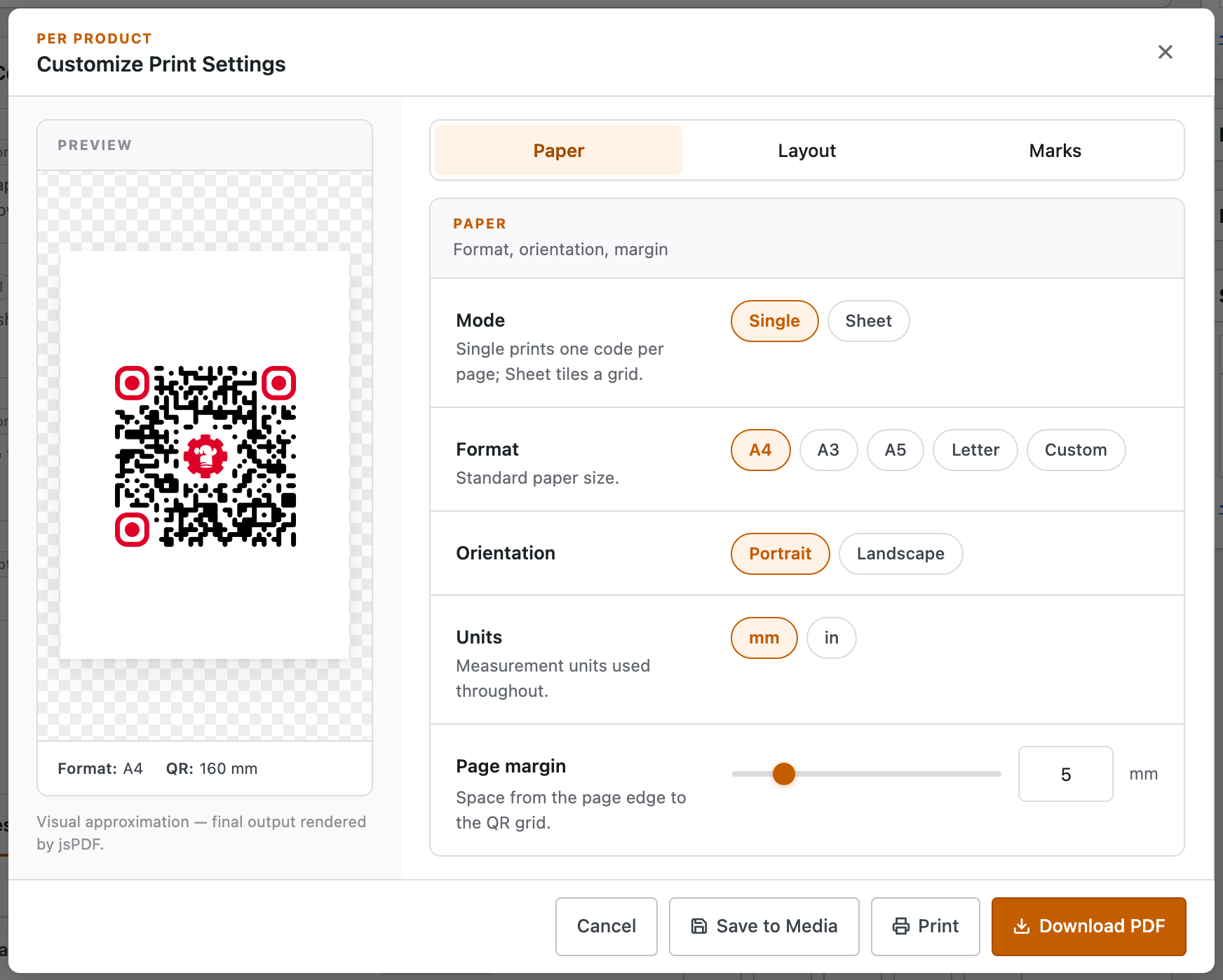
Task: Choose A3 paper format
Action: click(828, 450)
